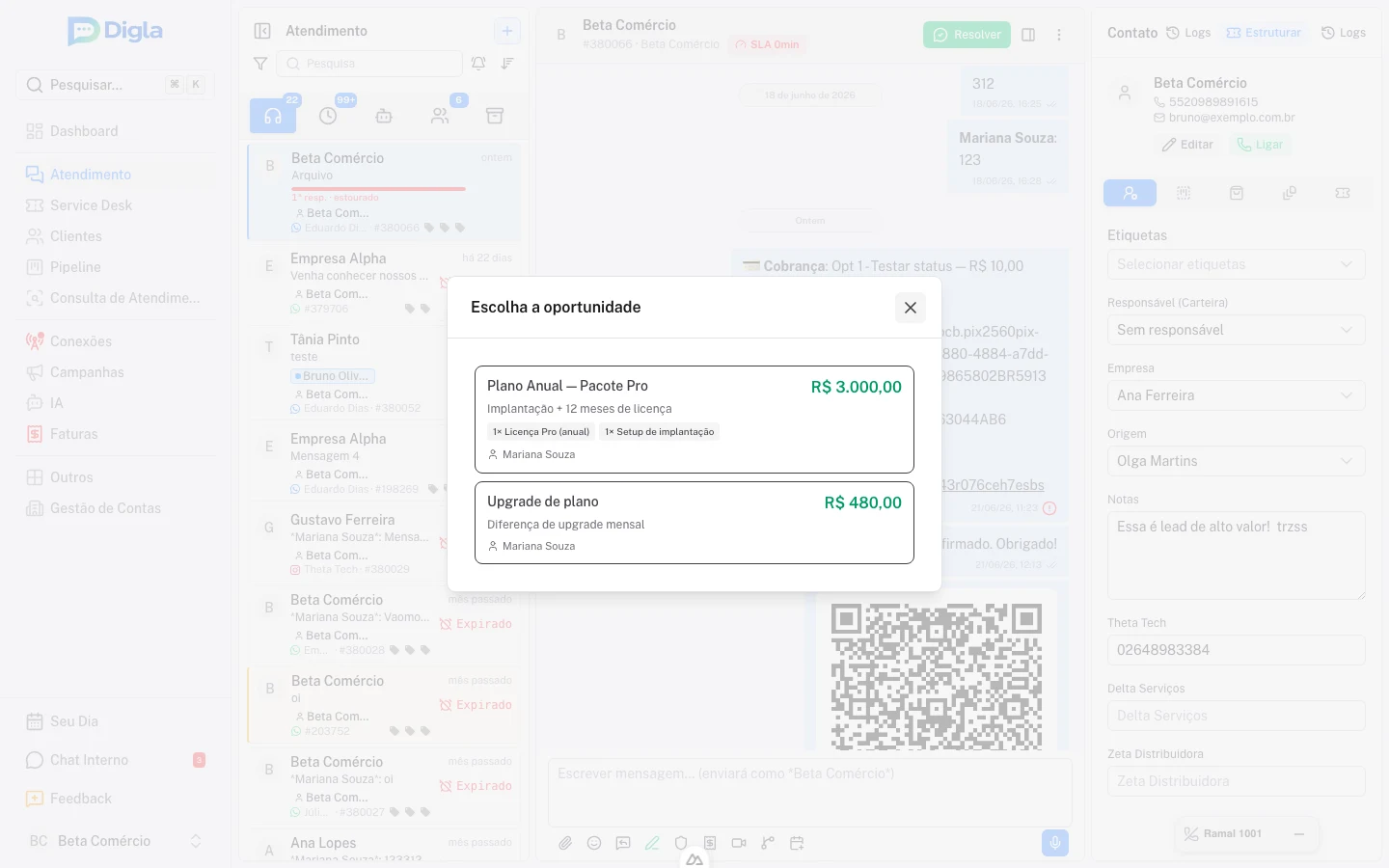The image size is (1389, 868).
Task: Click the Resolver button
Action: [967, 35]
